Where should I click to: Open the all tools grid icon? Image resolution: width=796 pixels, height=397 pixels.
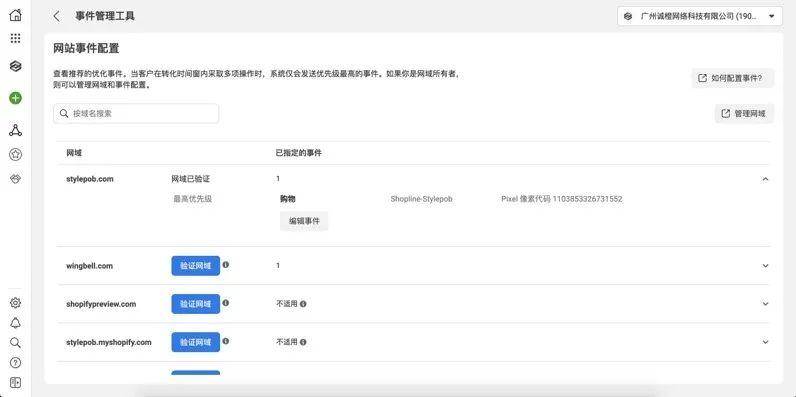(16, 39)
